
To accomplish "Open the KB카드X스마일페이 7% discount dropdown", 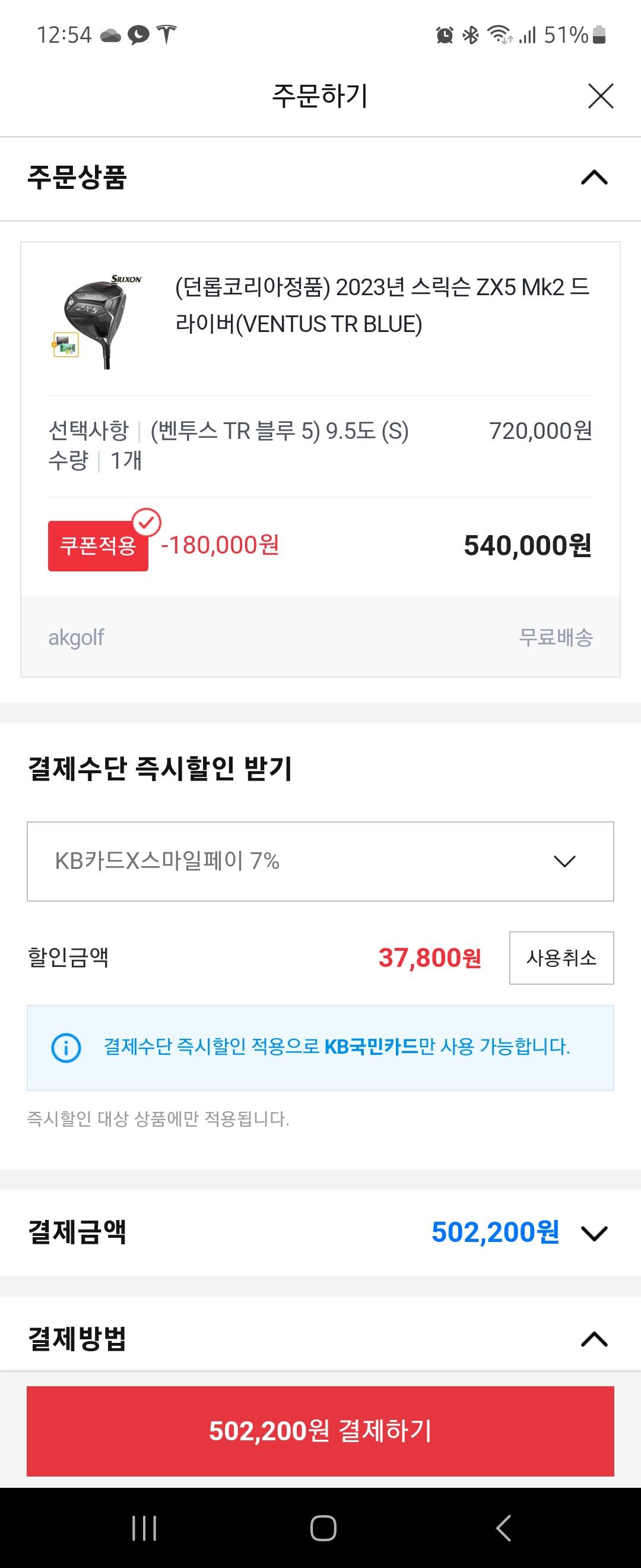I will click(320, 861).
